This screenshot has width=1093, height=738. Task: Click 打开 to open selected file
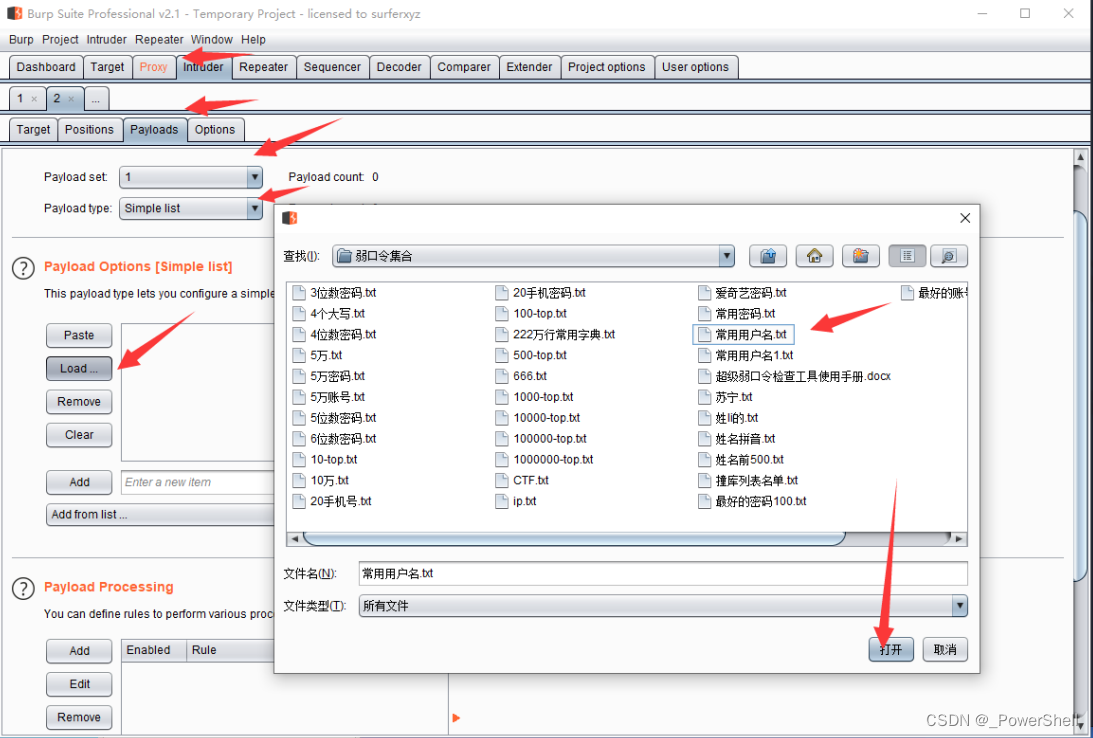[x=891, y=649]
